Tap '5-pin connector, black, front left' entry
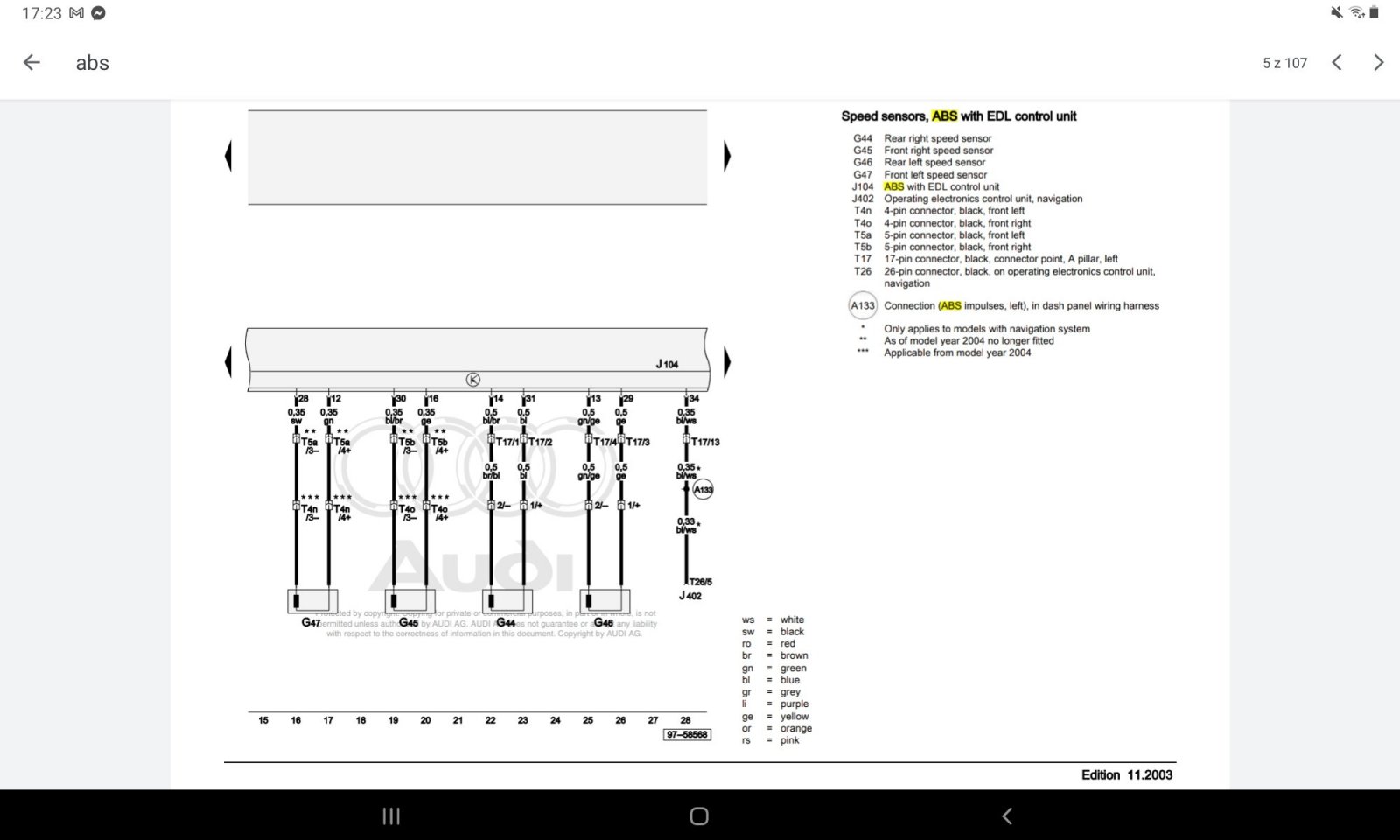The height and width of the screenshot is (840, 1400). pyautogui.click(x=955, y=234)
